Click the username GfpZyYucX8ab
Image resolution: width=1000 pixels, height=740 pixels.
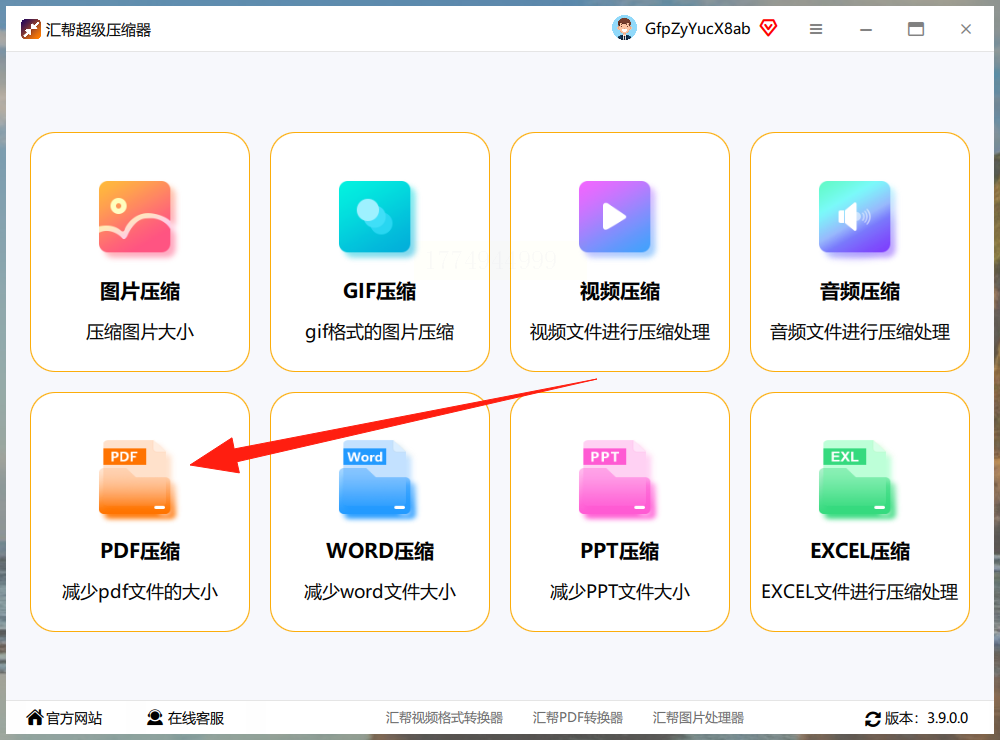tap(697, 29)
